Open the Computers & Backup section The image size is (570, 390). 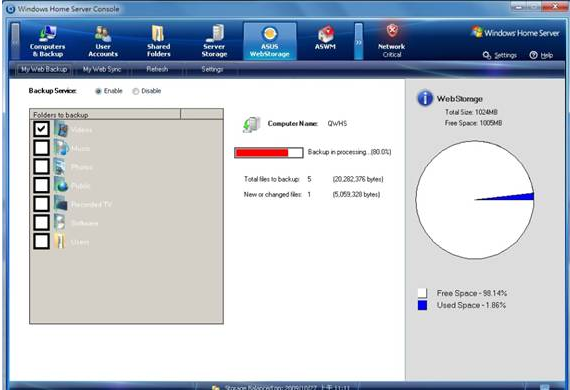pos(48,41)
